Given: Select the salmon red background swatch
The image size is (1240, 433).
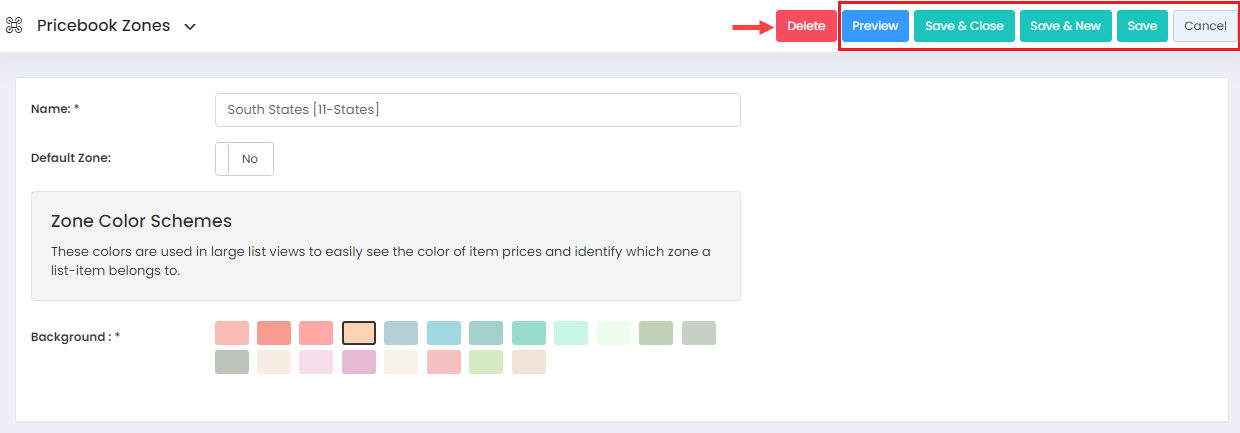Looking at the screenshot, I should pos(274,333).
